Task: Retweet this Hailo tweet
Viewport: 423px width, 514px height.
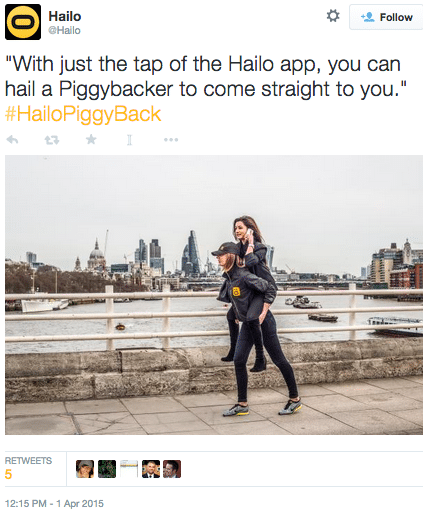Action: [52, 140]
